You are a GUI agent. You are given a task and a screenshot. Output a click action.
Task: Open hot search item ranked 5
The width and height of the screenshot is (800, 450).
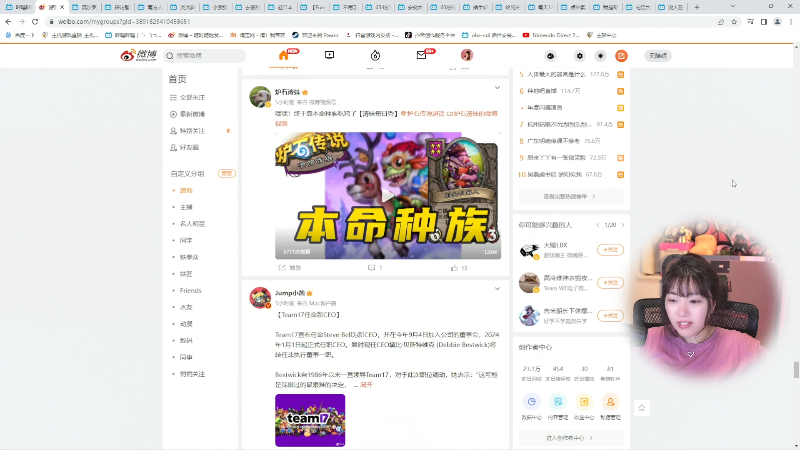556,74
